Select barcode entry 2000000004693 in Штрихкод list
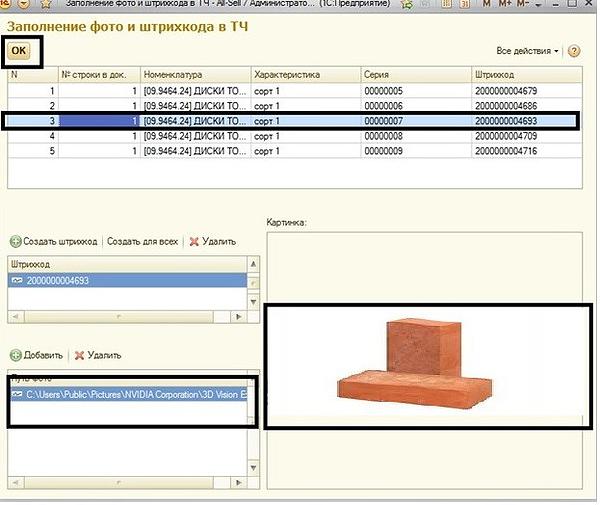Screen dimensions: 600x505 coord(60,281)
